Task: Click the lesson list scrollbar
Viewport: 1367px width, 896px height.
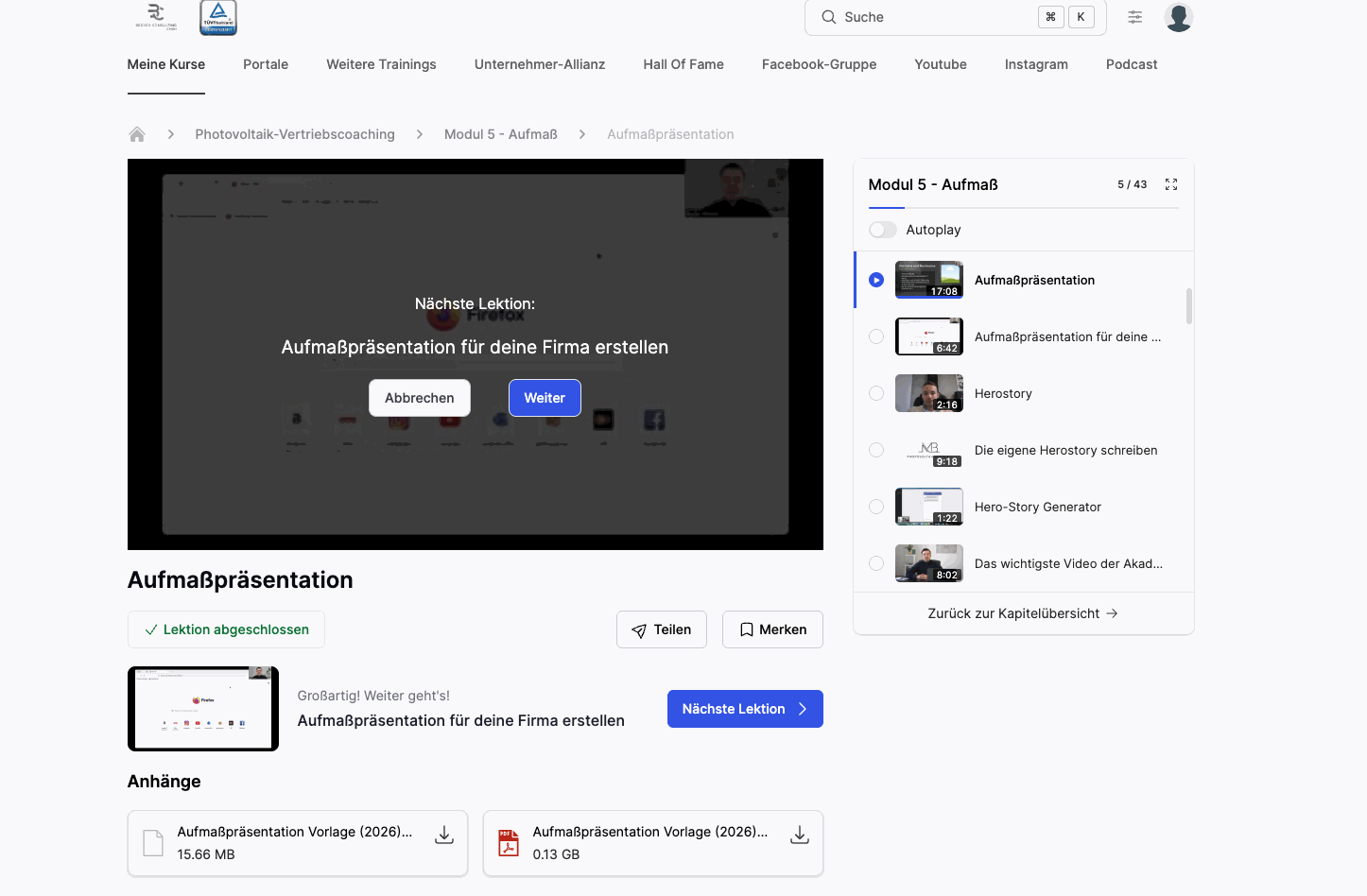Action: (x=1188, y=306)
